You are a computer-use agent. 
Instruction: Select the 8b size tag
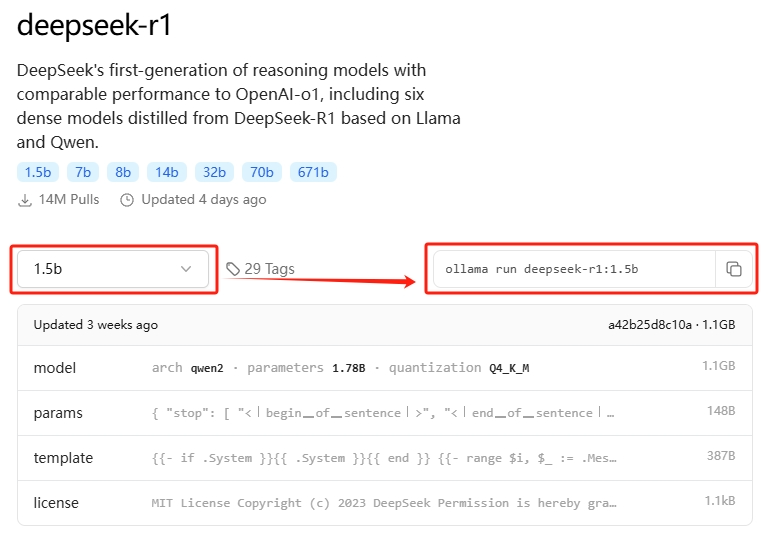pyautogui.click(x=123, y=172)
